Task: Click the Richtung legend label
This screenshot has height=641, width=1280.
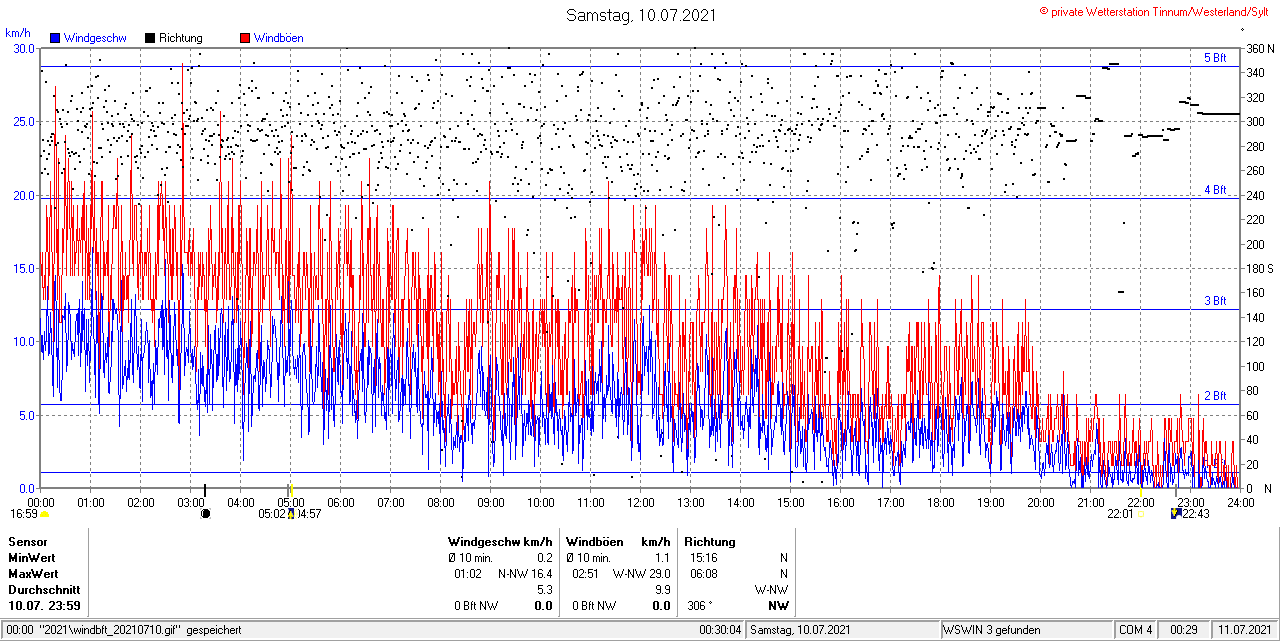Action: point(181,38)
